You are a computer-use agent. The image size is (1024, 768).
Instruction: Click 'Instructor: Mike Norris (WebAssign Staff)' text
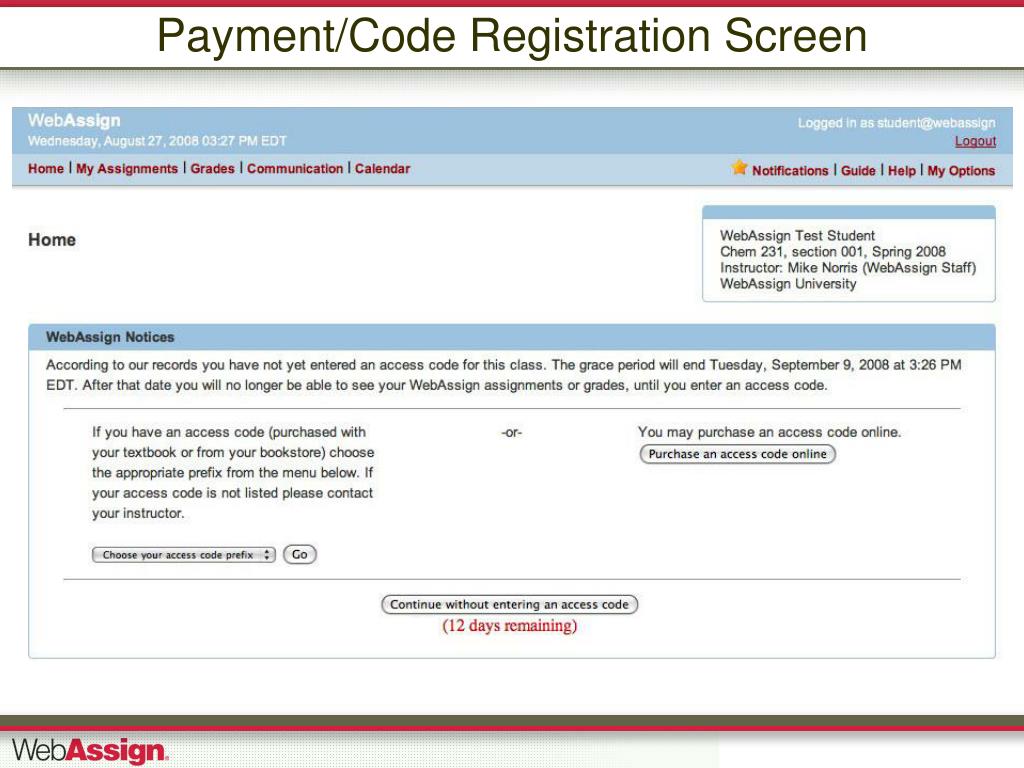tap(848, 268)
